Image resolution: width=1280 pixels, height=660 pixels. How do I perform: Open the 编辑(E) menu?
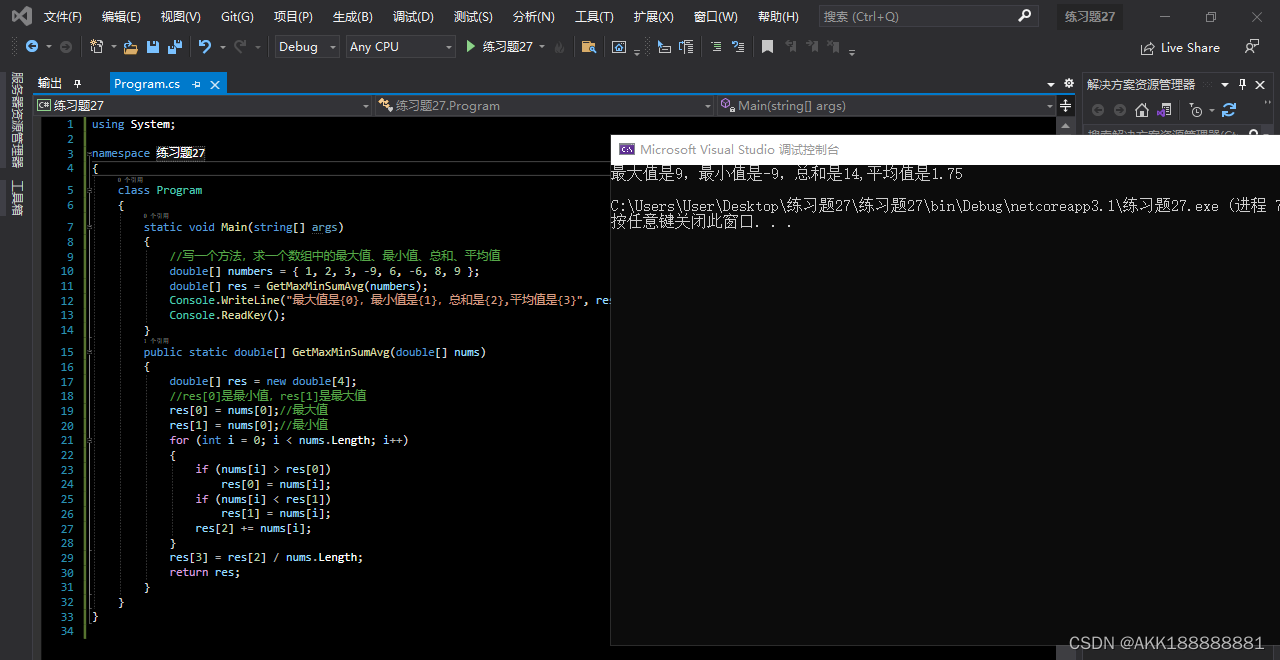point(121,17)
